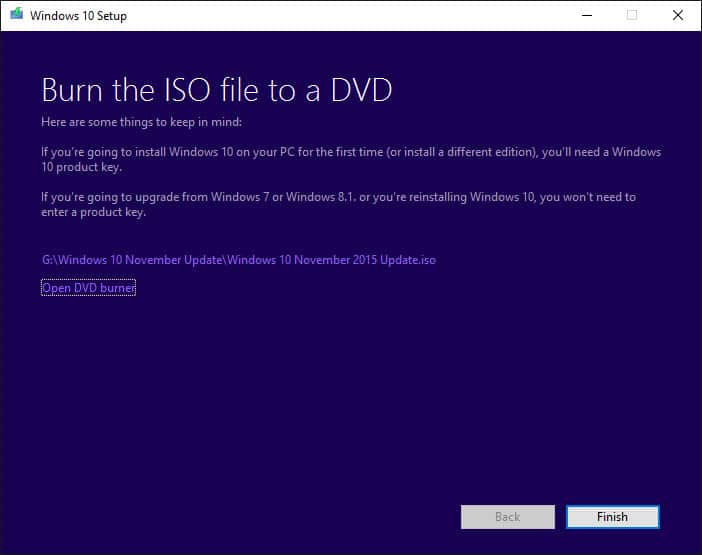Click the 'Windows 10 Setup' title text
The image size is (702, 555).
tap(78, 16)
